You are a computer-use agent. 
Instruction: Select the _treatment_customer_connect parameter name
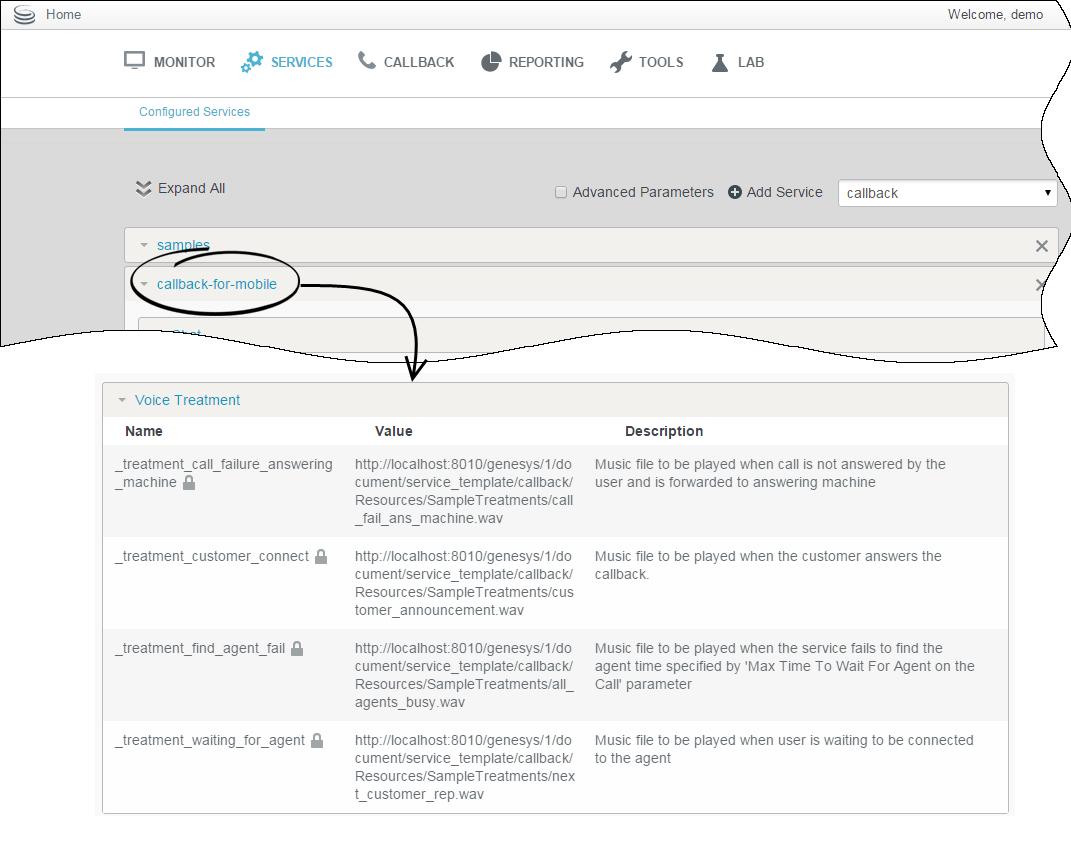[212, 557]
